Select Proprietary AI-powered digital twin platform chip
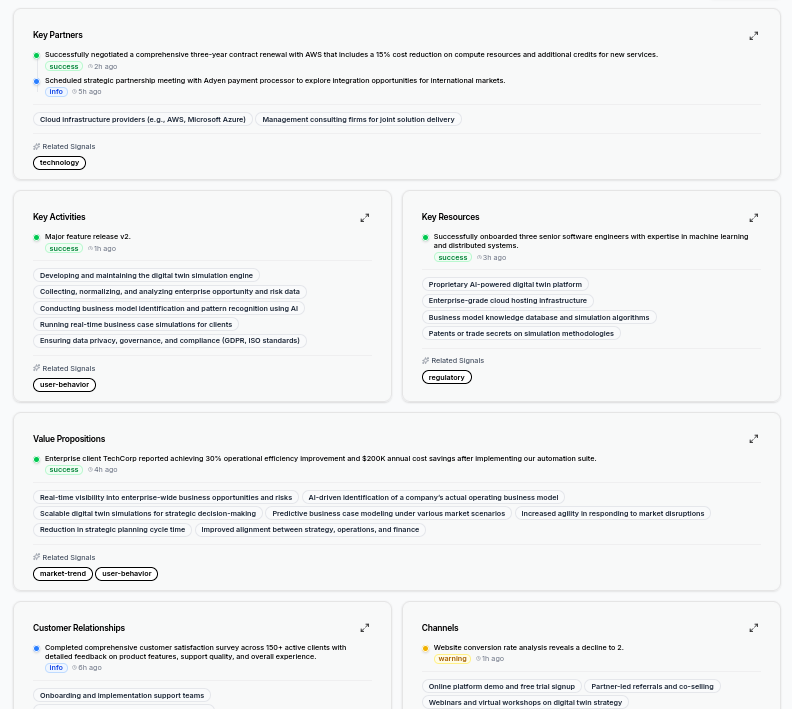 point(505,285)
